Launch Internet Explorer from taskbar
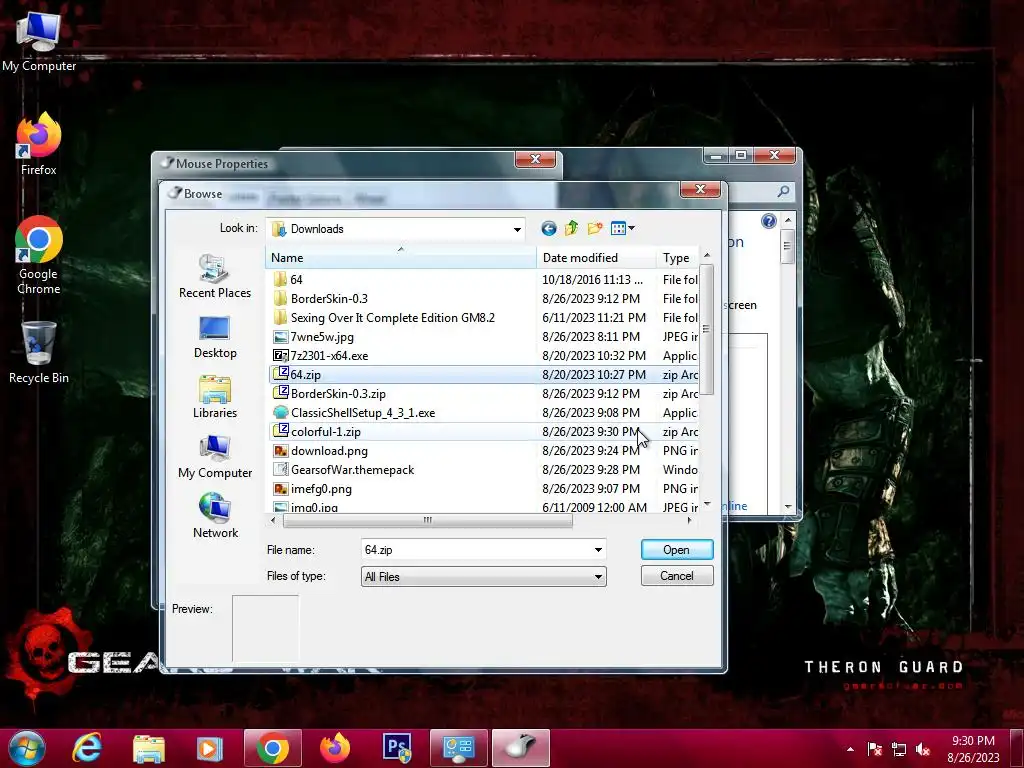This screenshot has width=1024, height=768. [x=87, y=748]
